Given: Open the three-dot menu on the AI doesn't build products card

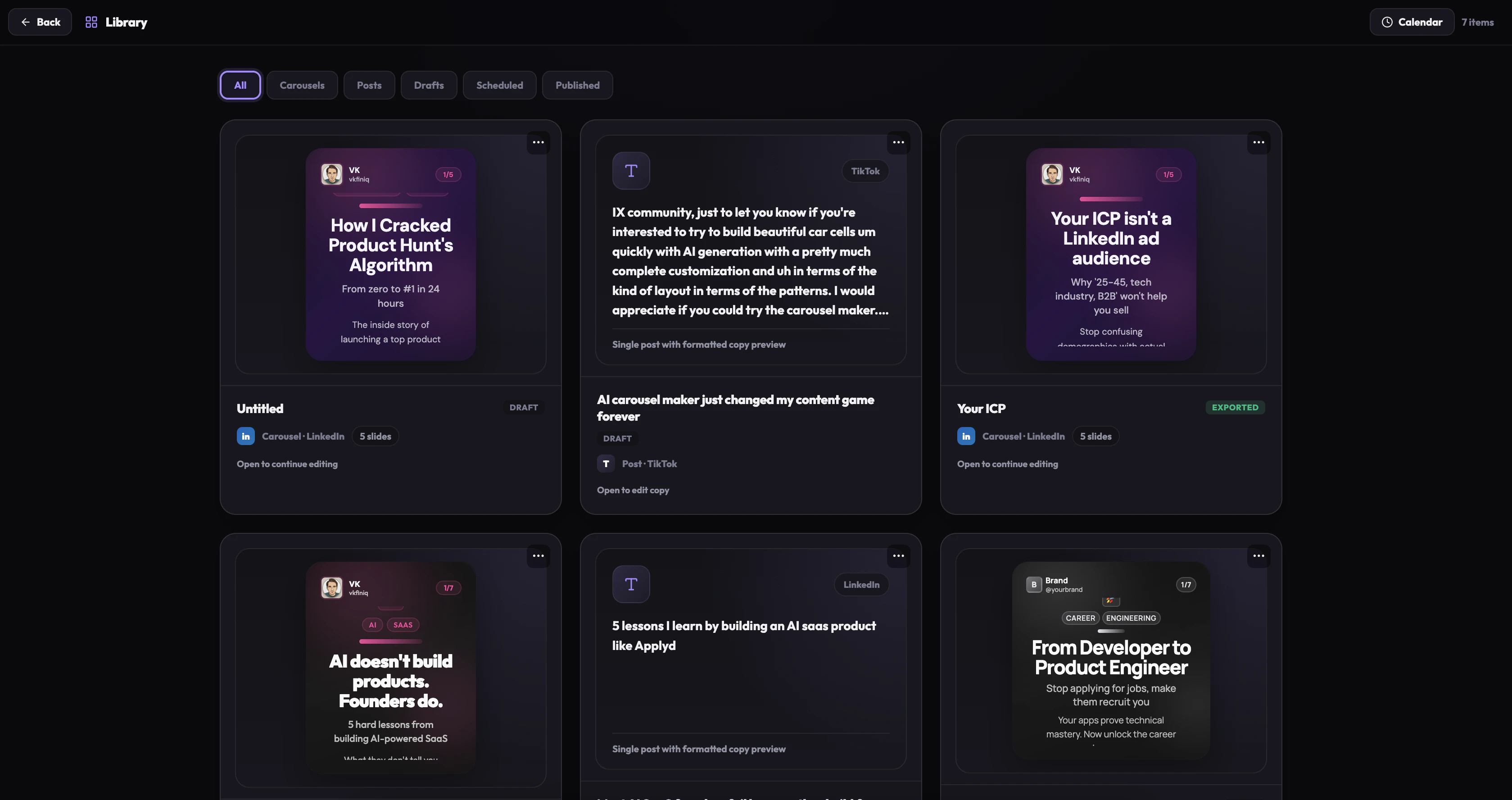Looking at the screenshot, I should tap(538, 556).
